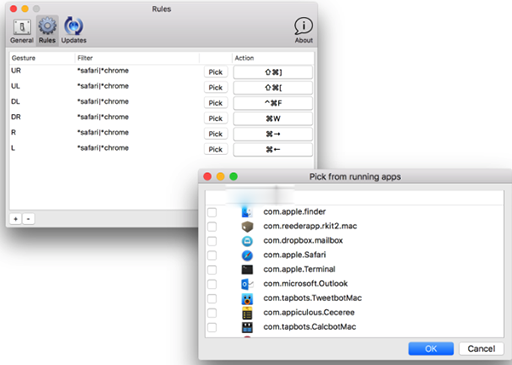Click Pick button for UL gesture
This screenshot has width=512, height=365.
[x=216, y=87]
